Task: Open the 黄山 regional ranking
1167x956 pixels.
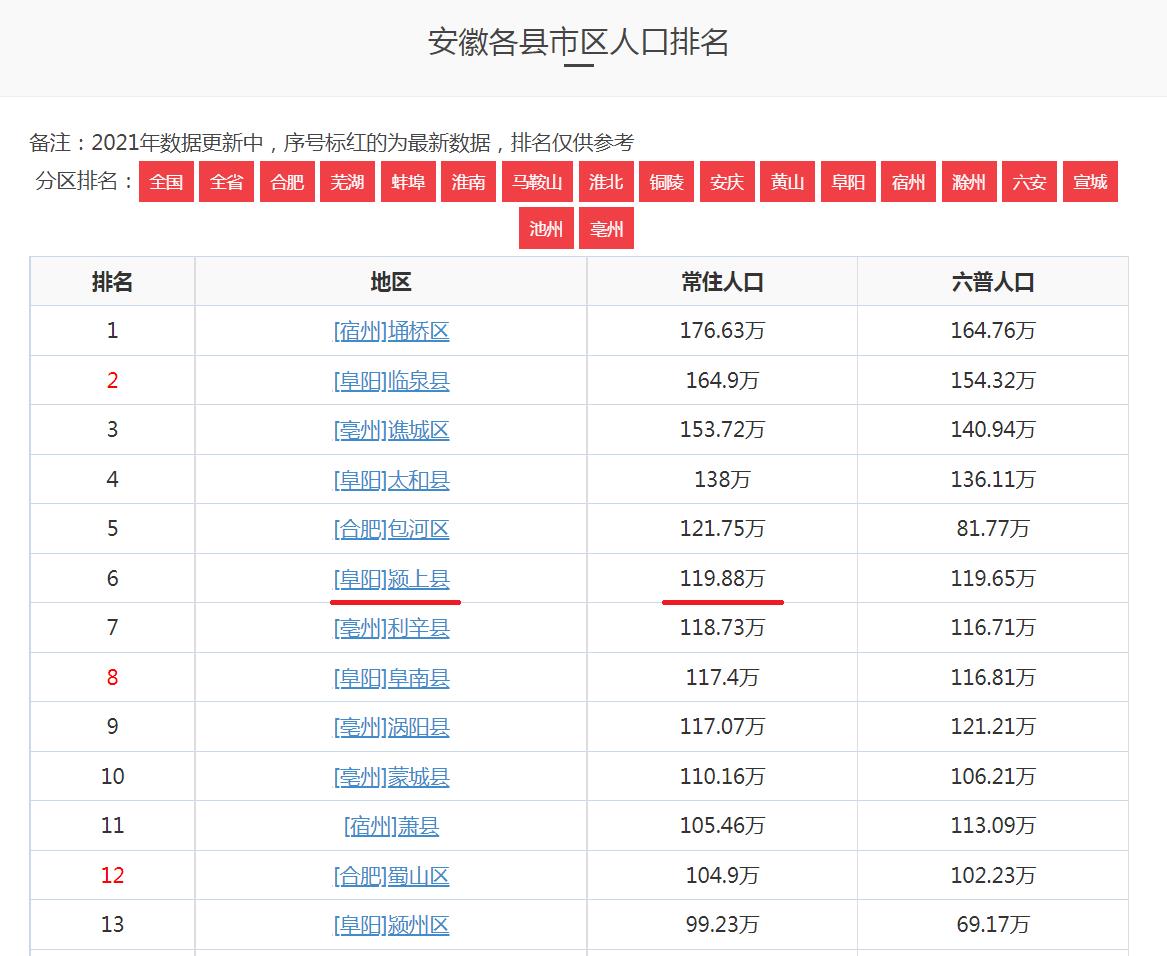Action: coord(787,182)
